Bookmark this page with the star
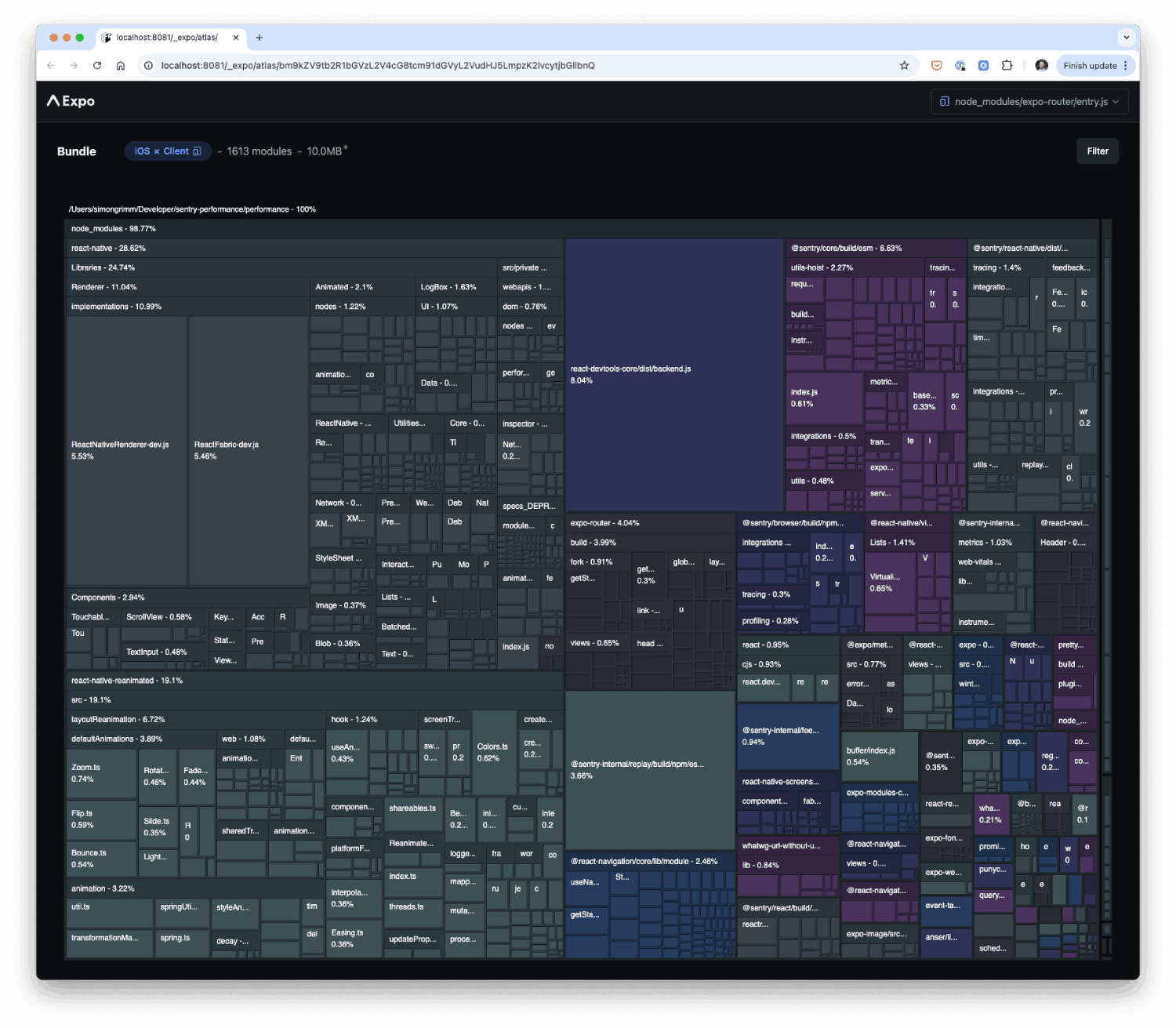 coord(904,66)
